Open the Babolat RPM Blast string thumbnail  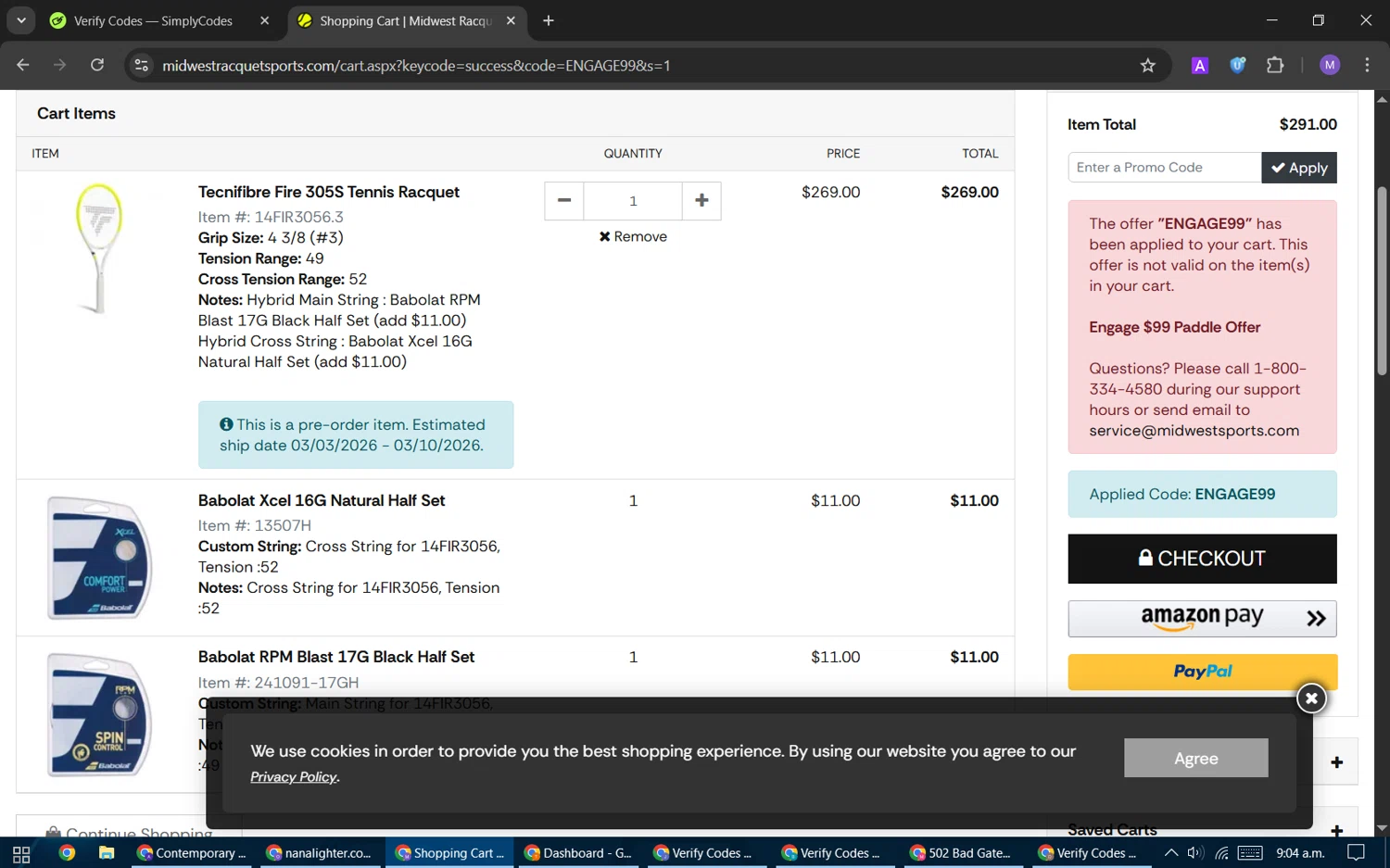tap(99, 714)
